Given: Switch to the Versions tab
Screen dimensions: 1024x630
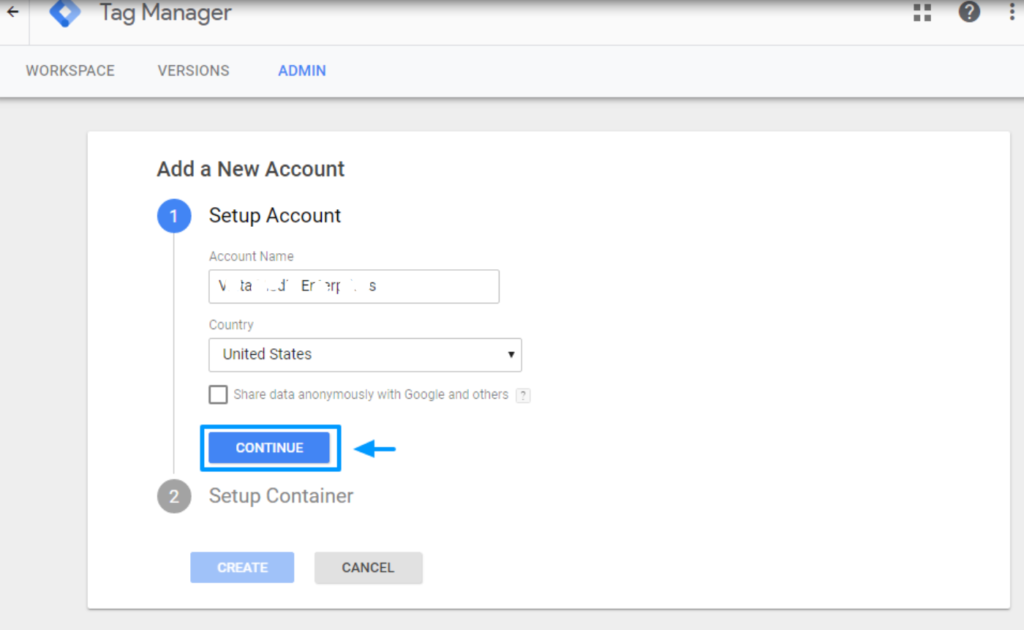Looking at the screenshot, I should point(193,71).
